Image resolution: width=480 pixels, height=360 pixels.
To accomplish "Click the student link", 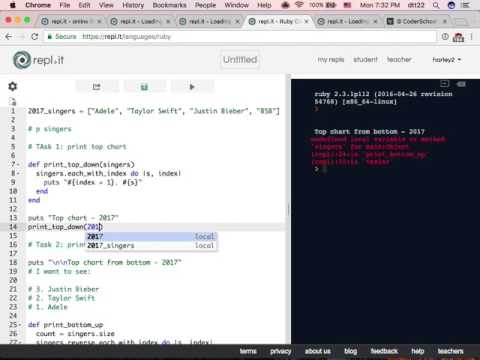I will pyautogui.click(x=365, y=60).
